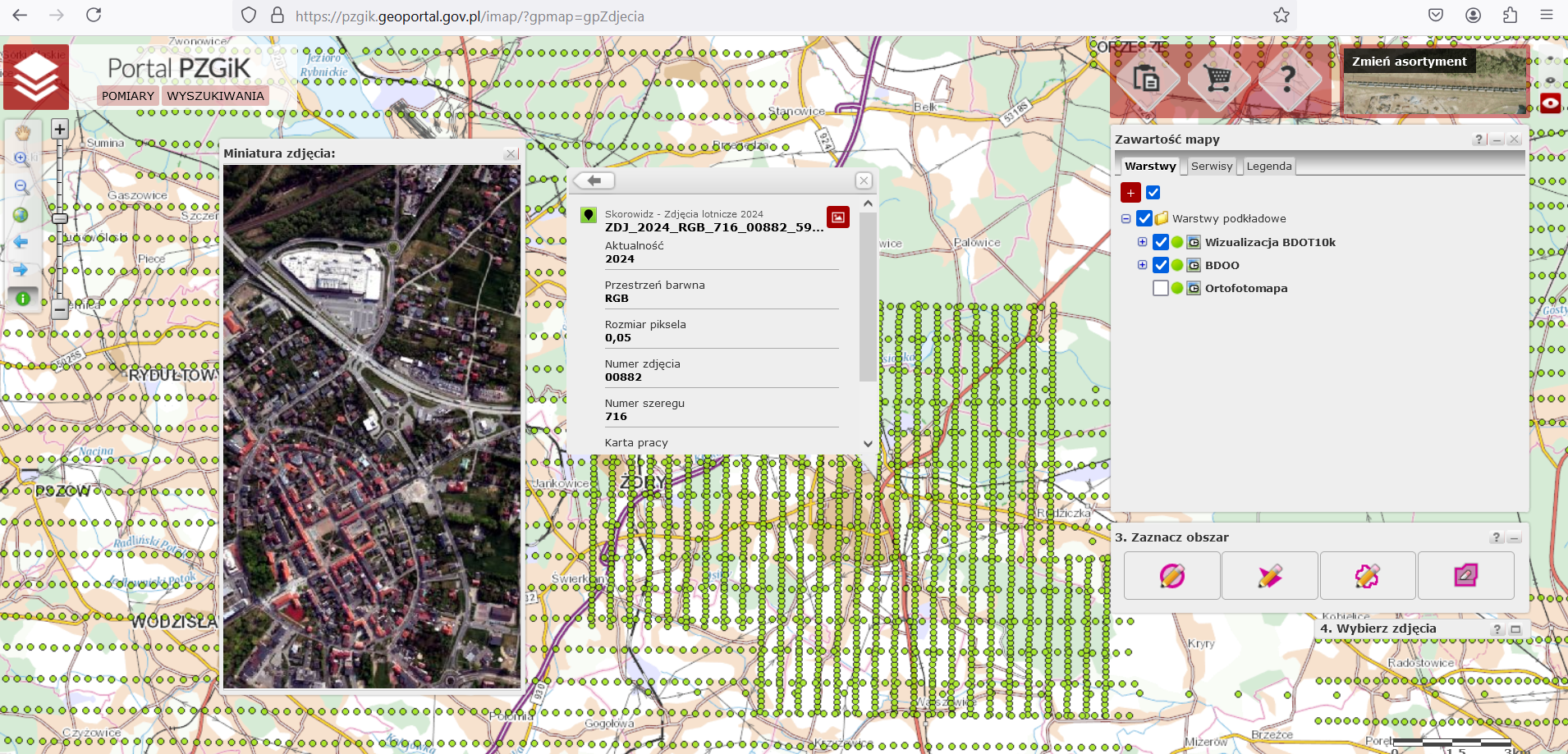Enable the Ortofotomapa layer checkbox
The height and width of the screenshot is (754, 1568).
point(1160,288)
